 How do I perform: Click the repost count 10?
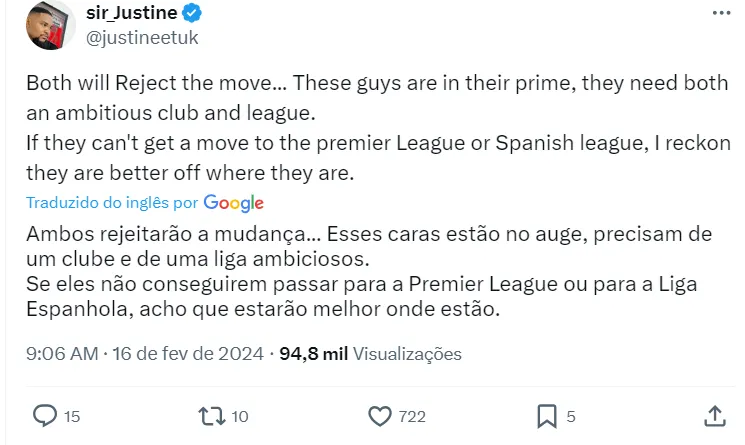tap(242, 417)
